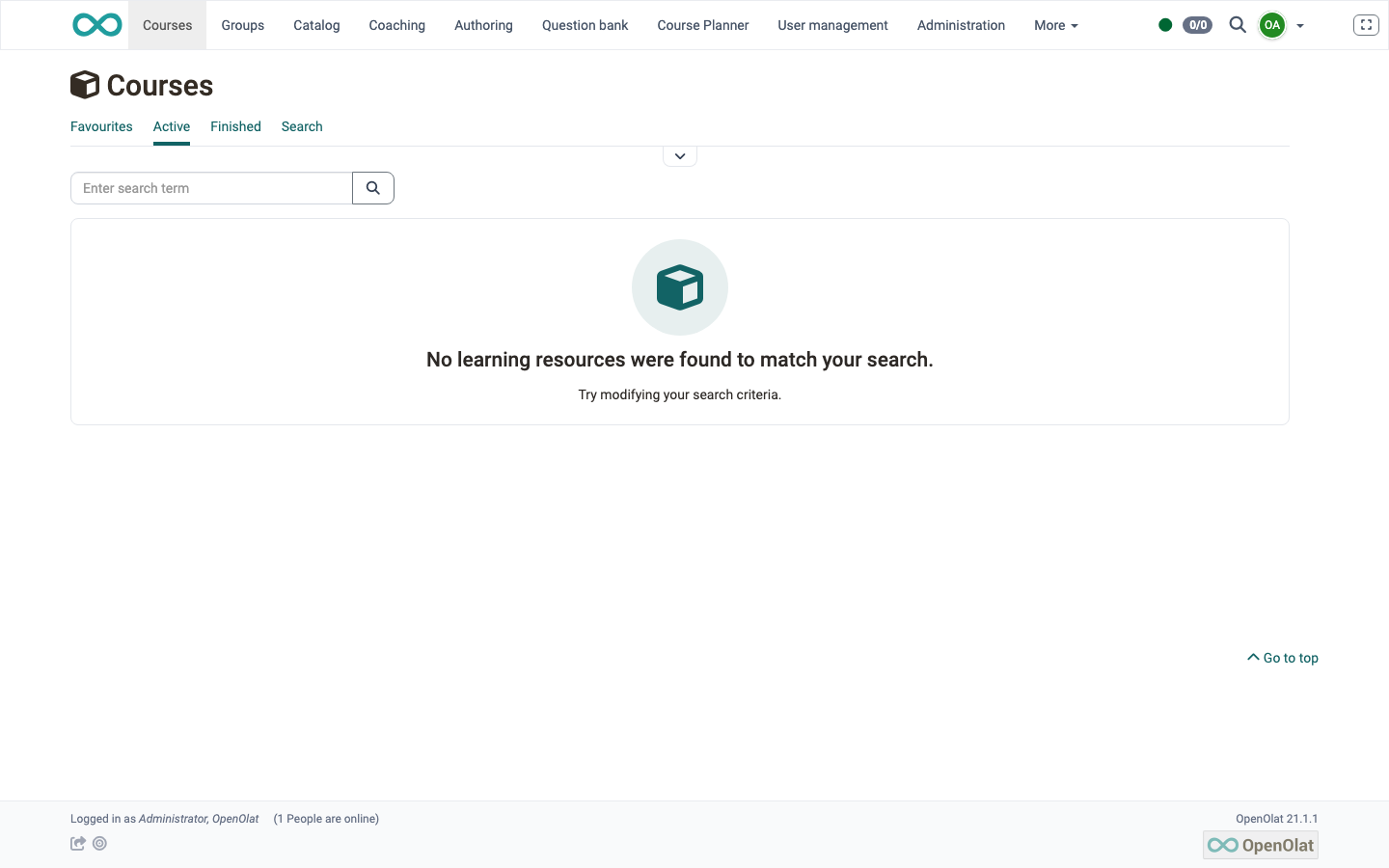1389x868 pixels.
Task: Open the Catalog tab
Action: 316,25
